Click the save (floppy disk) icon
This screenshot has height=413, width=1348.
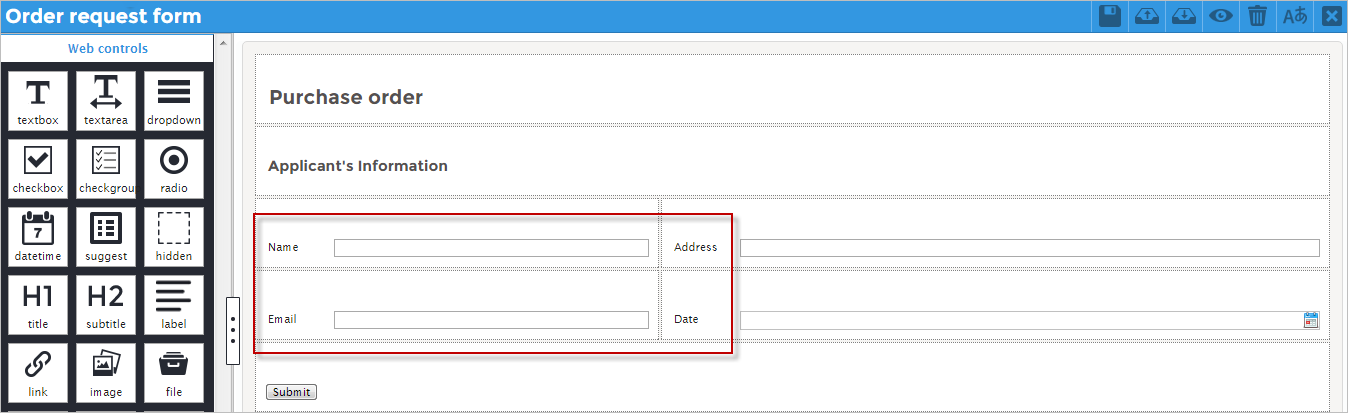1109,16
